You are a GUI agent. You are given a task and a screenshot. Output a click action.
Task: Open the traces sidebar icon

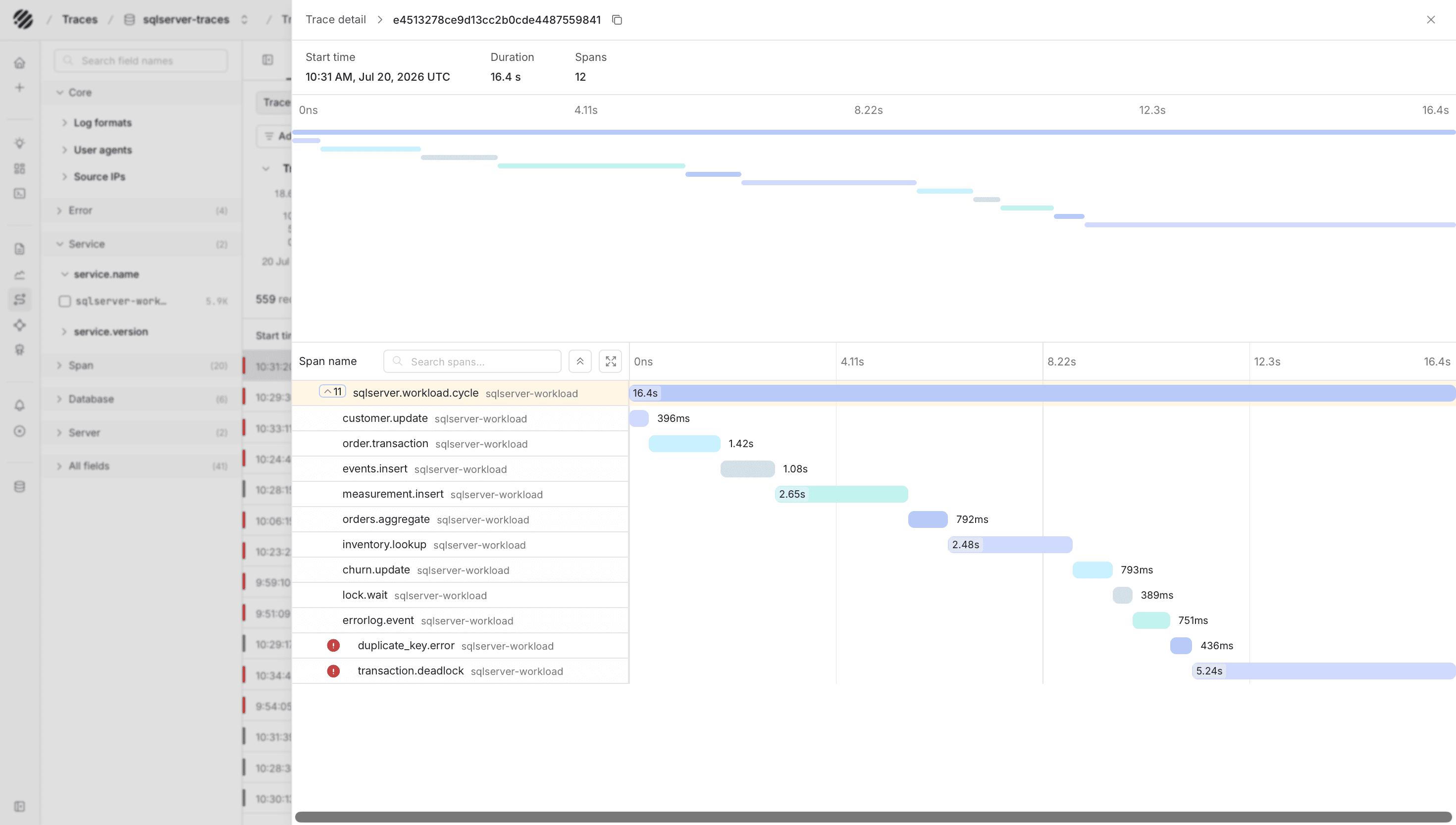pos(19,299)
